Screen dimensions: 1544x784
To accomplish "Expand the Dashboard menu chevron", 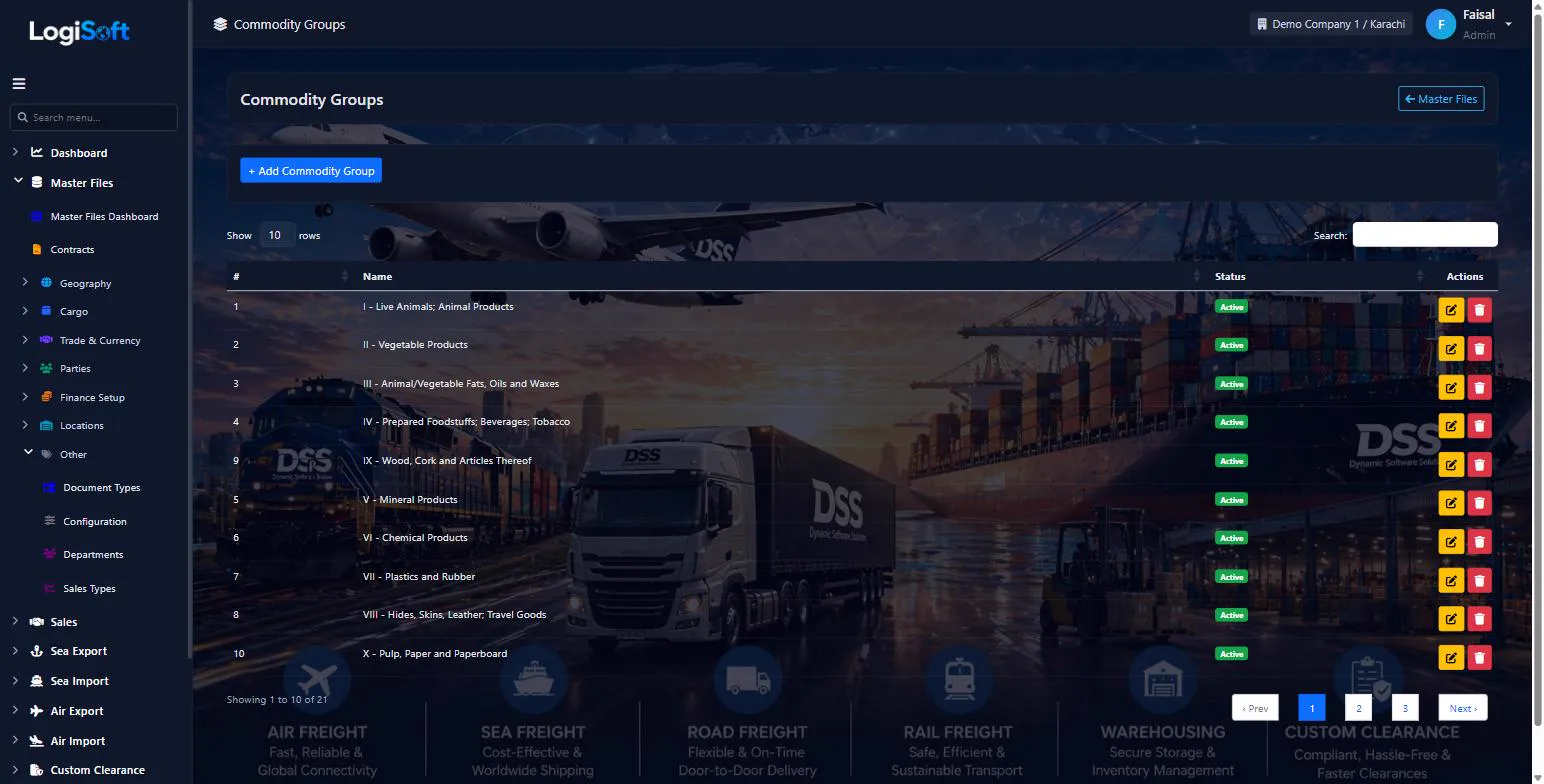I will click(x=15, y=152).
